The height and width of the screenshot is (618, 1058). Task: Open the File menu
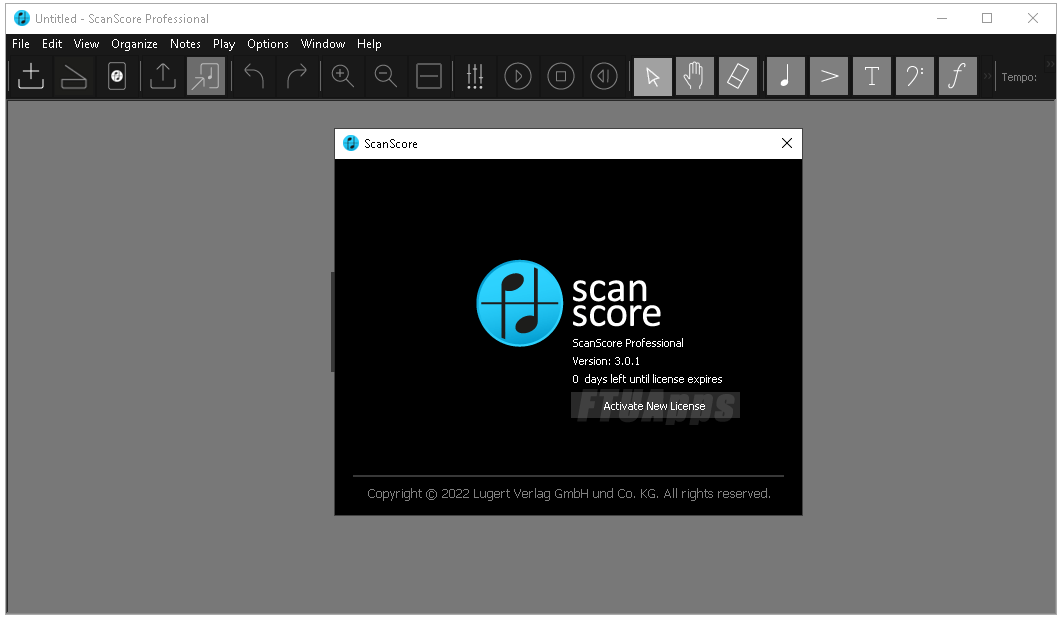[21, 44]
